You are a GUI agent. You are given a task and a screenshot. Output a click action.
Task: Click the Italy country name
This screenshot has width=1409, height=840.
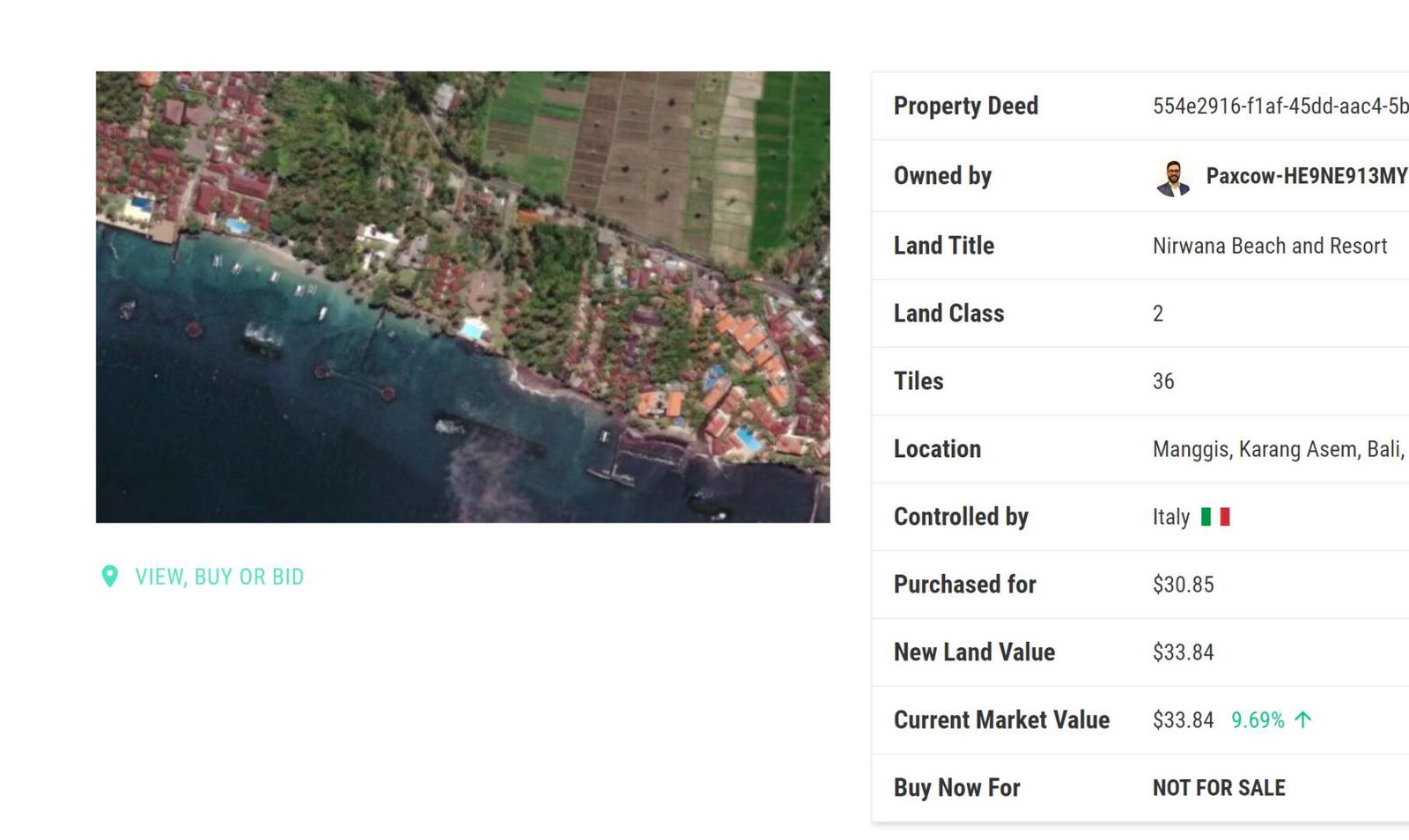[x=1170, y=517]
